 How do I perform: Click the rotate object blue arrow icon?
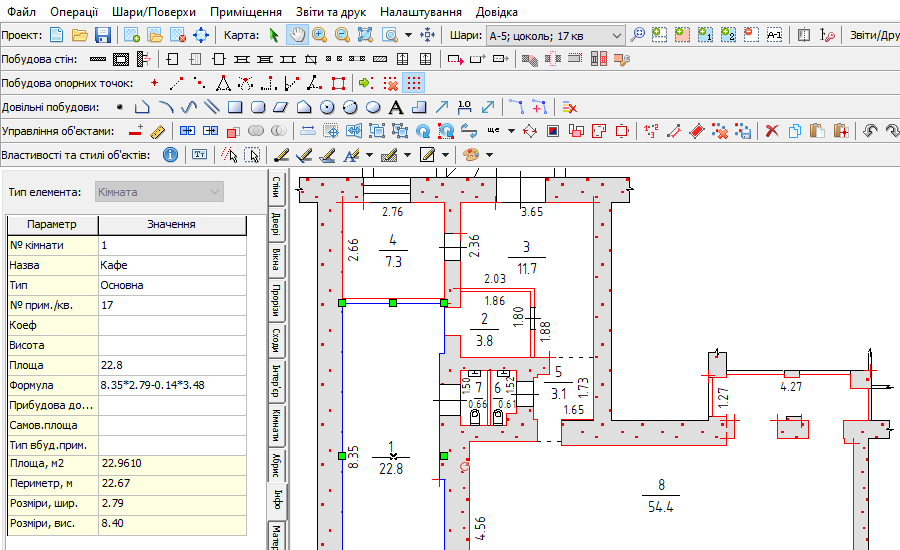point(423,131)
